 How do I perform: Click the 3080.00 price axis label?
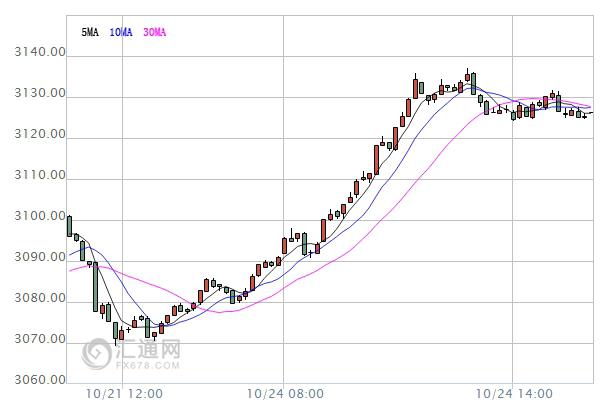coord(40,298)
